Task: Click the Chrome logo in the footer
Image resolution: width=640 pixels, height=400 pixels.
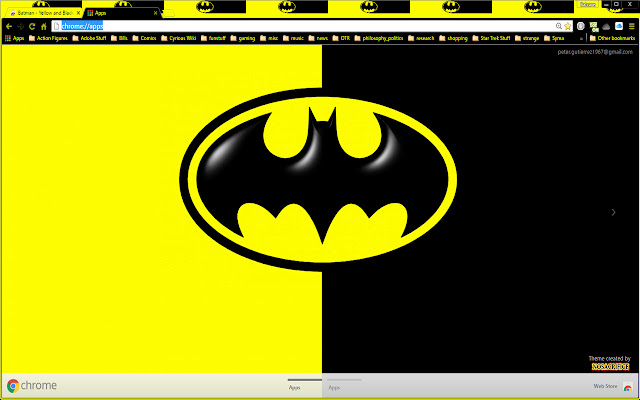Action: tap(31, 386)
